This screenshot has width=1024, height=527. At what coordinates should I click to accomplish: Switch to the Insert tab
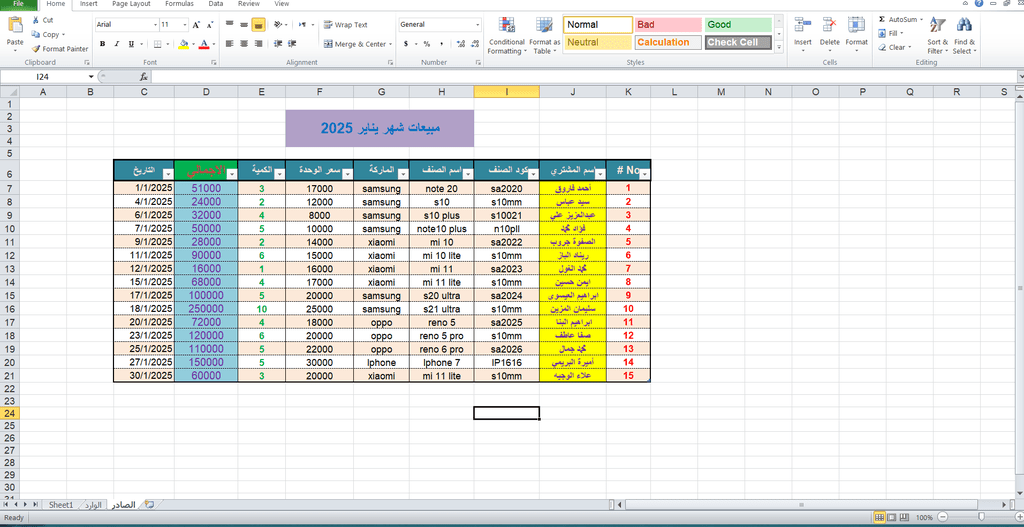pyautogui.click(x=89, y=4)
